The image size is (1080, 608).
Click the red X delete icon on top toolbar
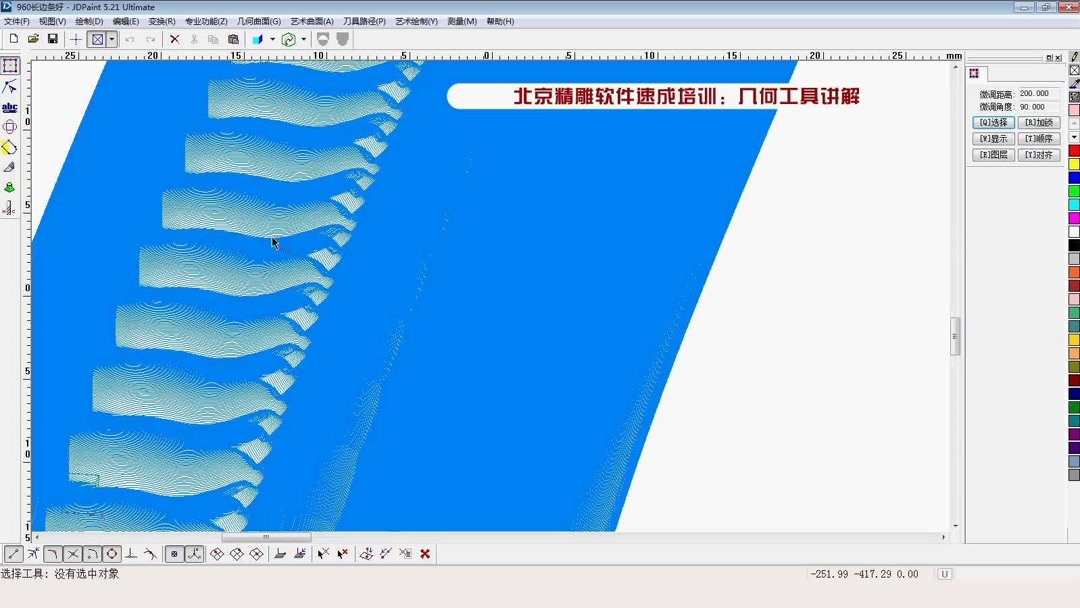pyautogui.click(x=174, y=38)
